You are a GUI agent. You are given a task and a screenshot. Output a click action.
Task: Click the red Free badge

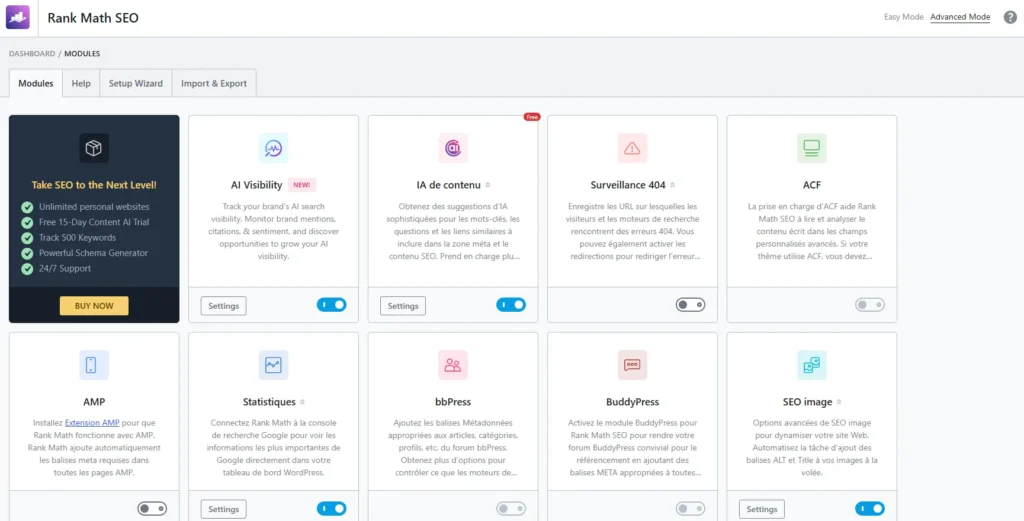pyautogui.click(x=532, y=117)
